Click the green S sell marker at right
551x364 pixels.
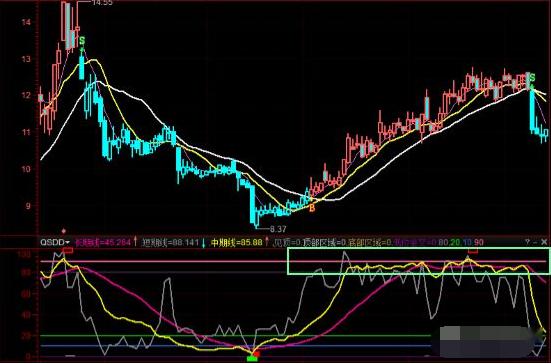coord(533,78)
